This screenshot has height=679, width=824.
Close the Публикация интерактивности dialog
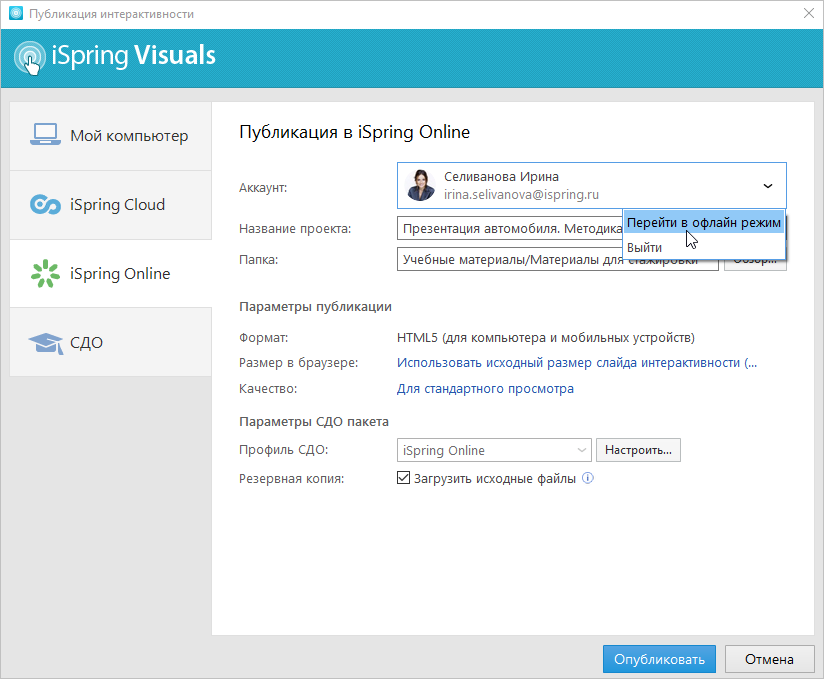pyautogui.click(x=809, y=14)
